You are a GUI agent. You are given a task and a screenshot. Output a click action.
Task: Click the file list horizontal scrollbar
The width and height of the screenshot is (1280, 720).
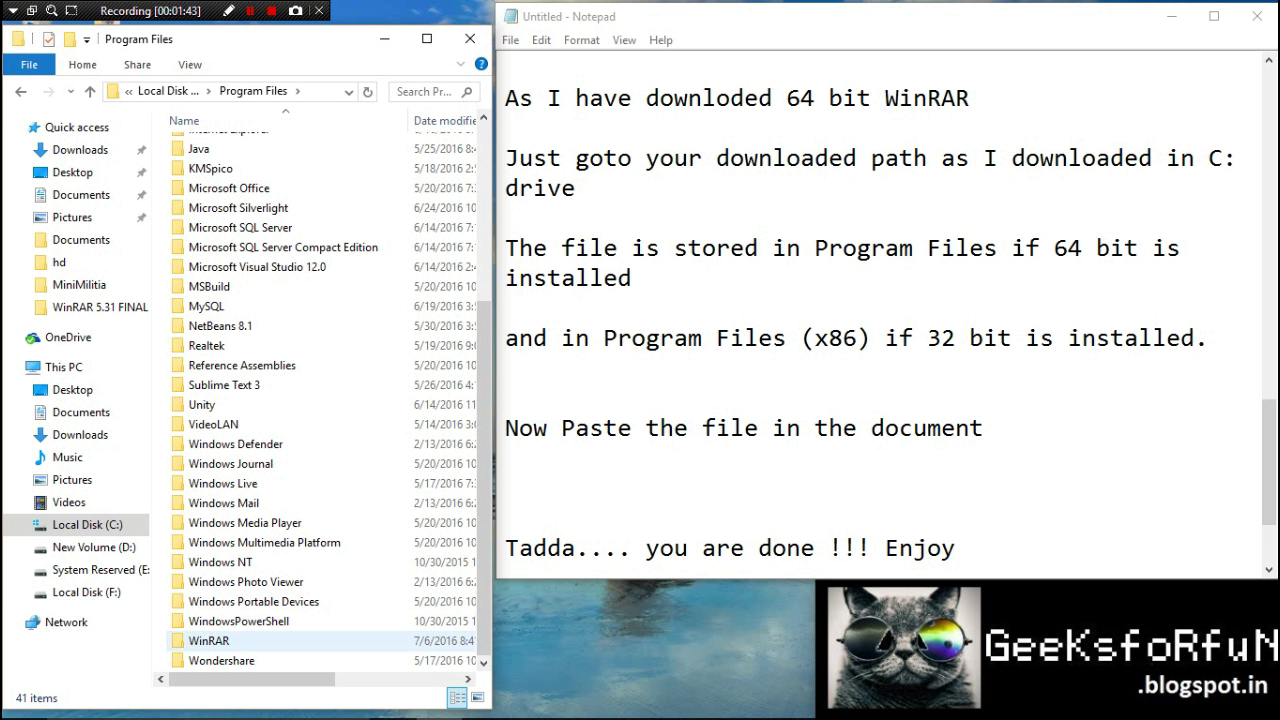click(x=252, y=679)
